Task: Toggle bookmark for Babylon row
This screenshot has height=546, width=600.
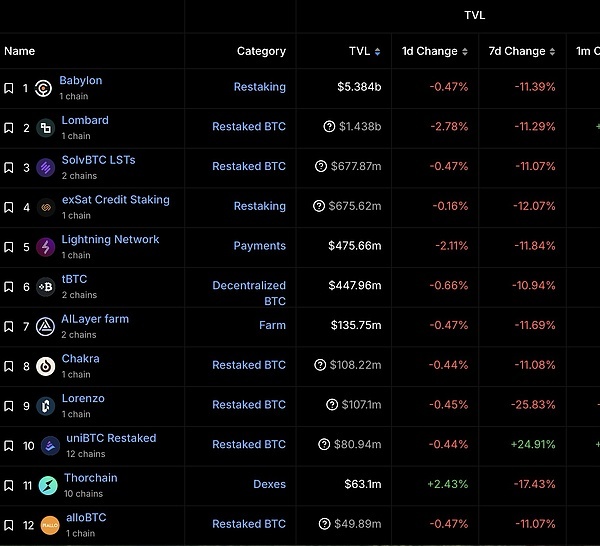Action: tap(8, 88)
